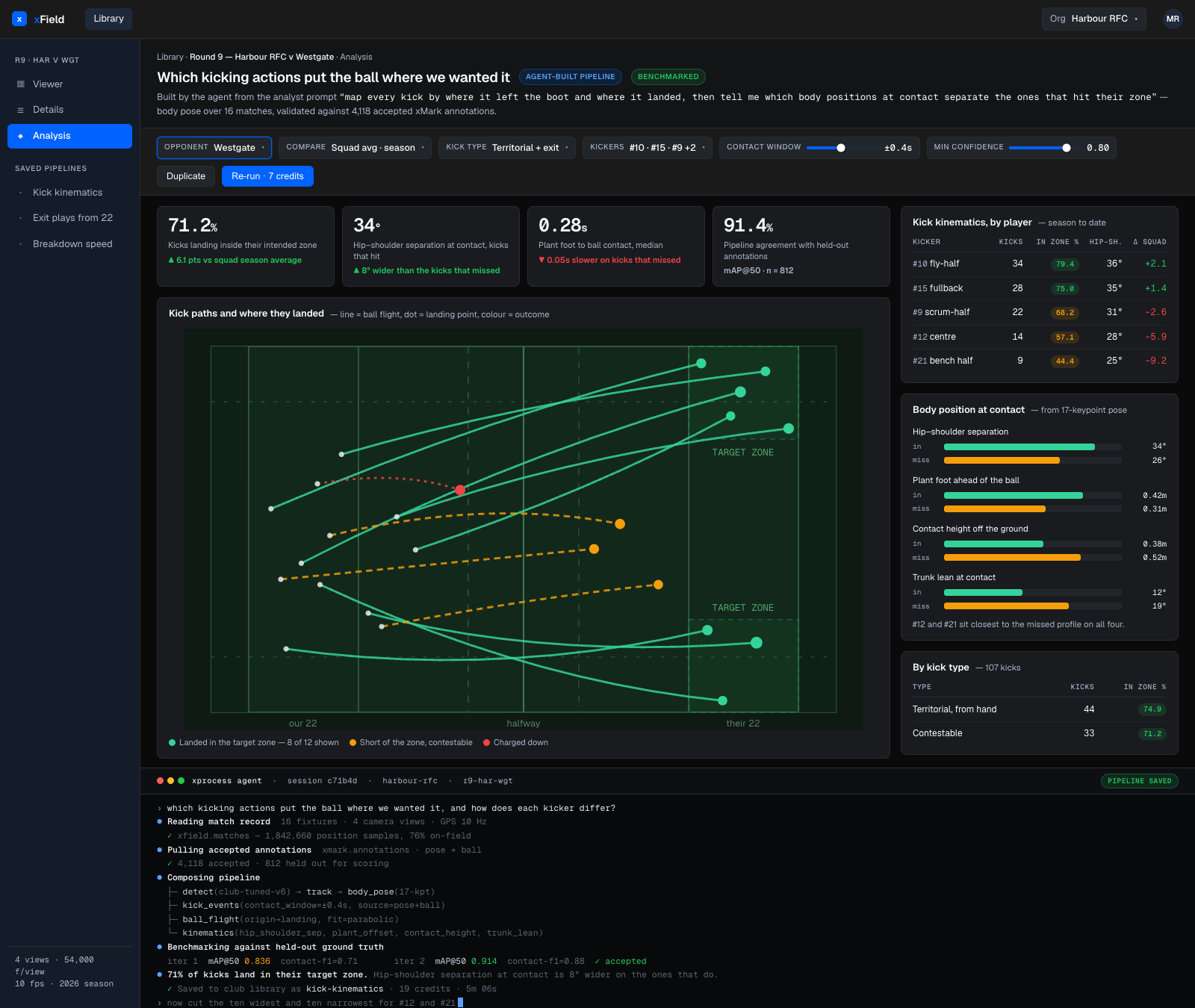Click the Pipeline Saved status badge
Screen dimensions: 1195x1008
pos(1139,781)
